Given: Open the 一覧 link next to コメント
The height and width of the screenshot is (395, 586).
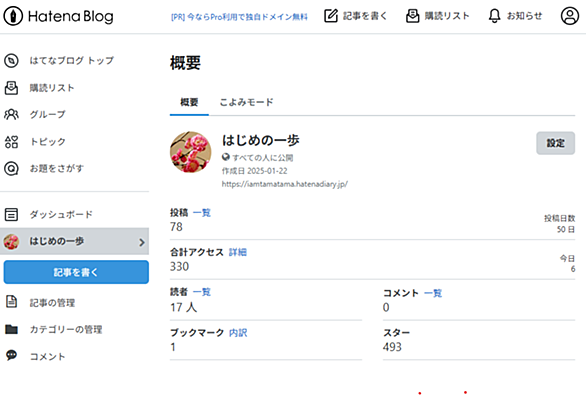Looking at the screenshot, I should pos(433,293).
